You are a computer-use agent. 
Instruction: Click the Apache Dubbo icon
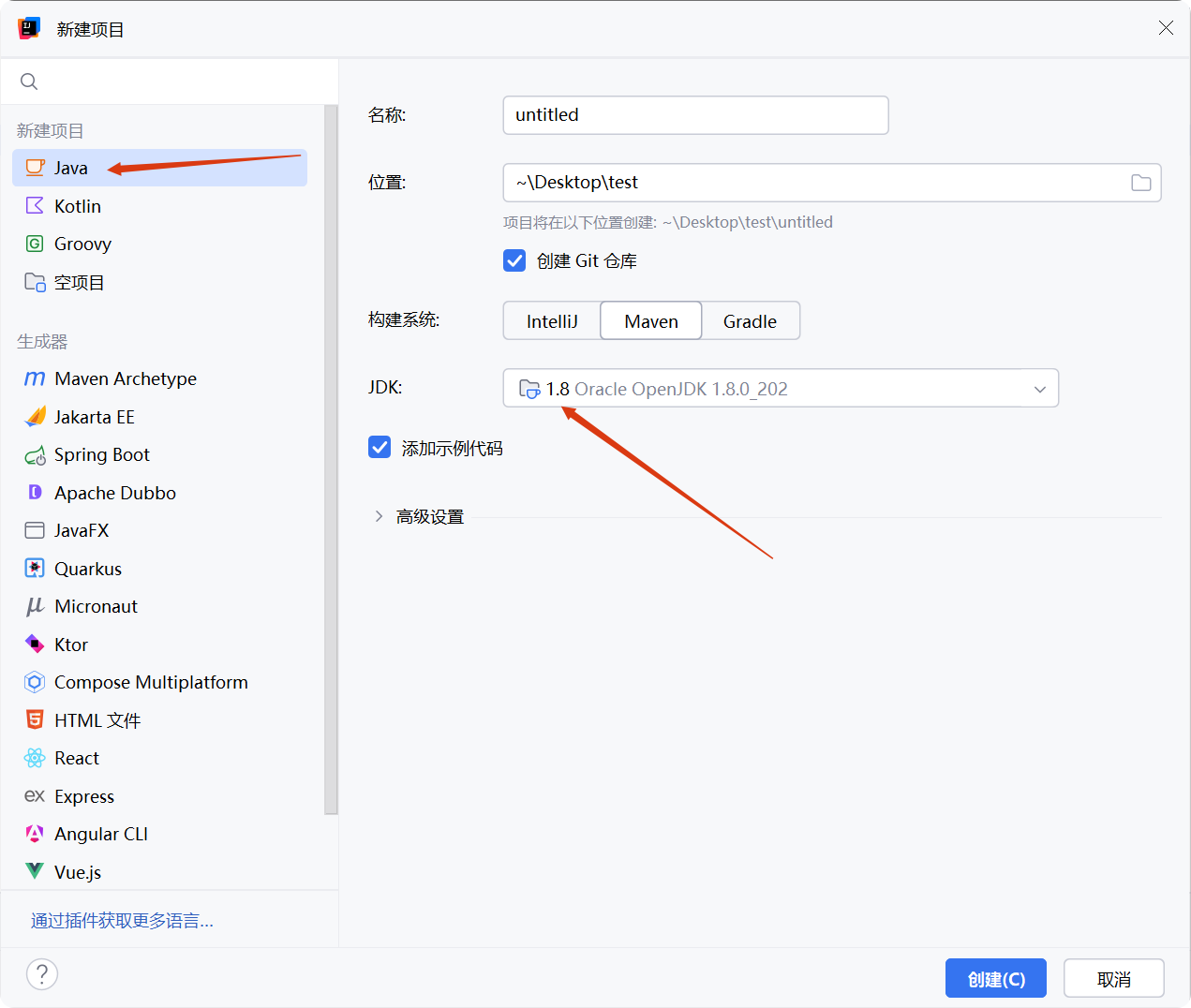pyautogui.click(x=35, y=492)
